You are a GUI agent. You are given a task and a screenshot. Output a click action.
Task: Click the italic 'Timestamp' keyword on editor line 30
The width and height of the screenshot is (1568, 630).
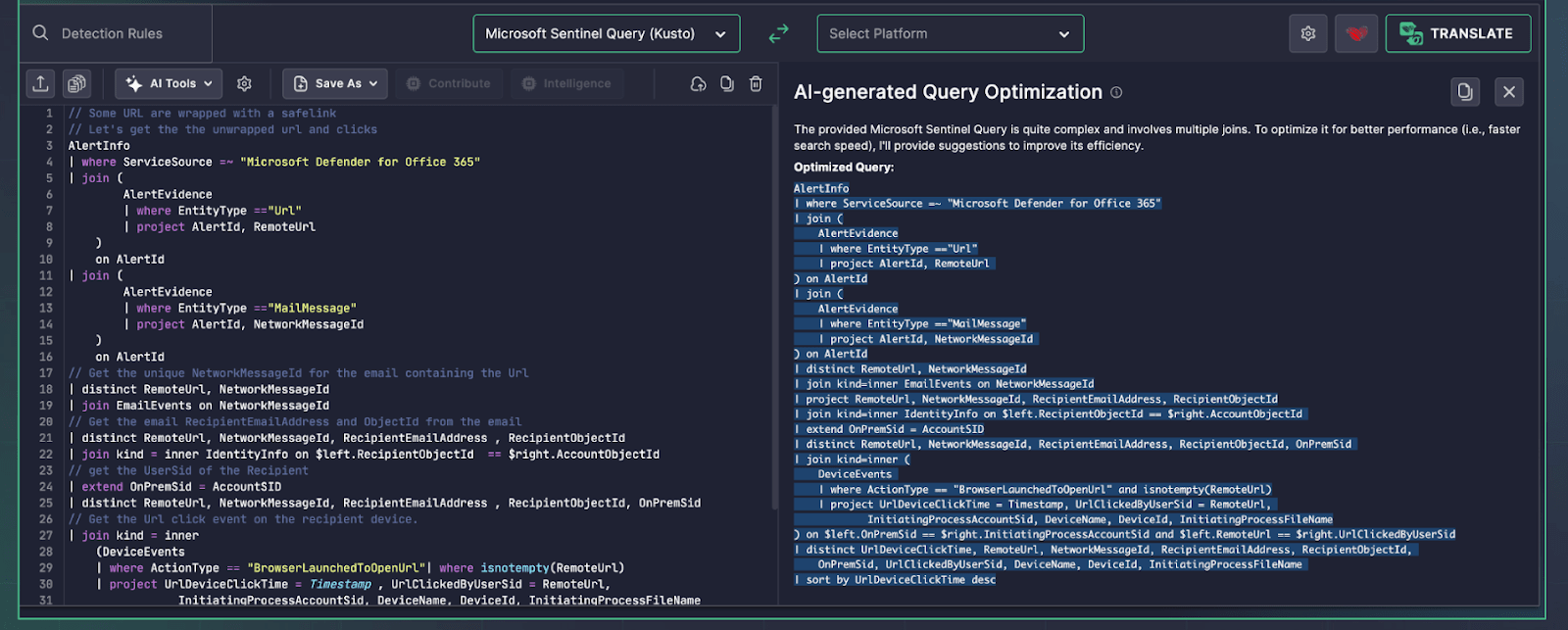coord(340,584)
